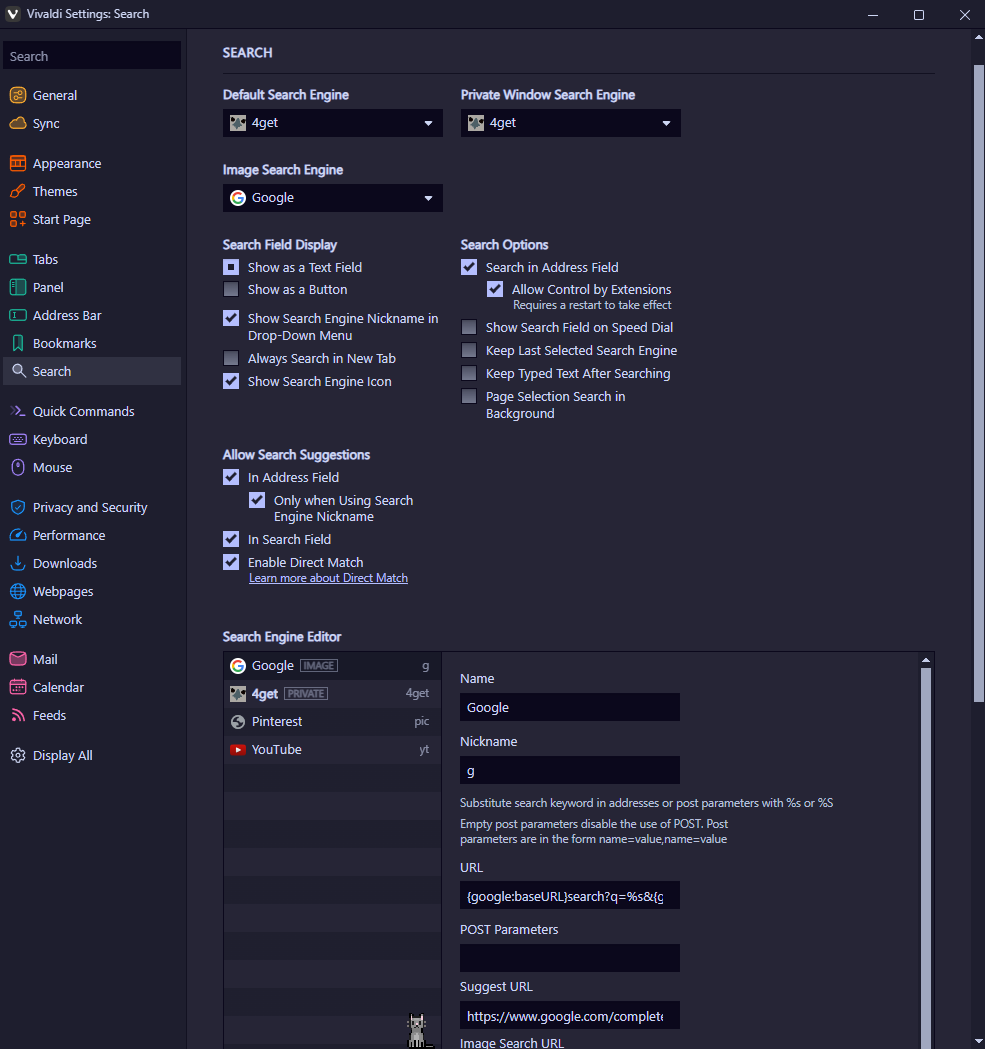The width and height of the screenshot is (985, 1049).
Task: Expand the Private Window Search Engine dropdown
Action: (570, 123)
